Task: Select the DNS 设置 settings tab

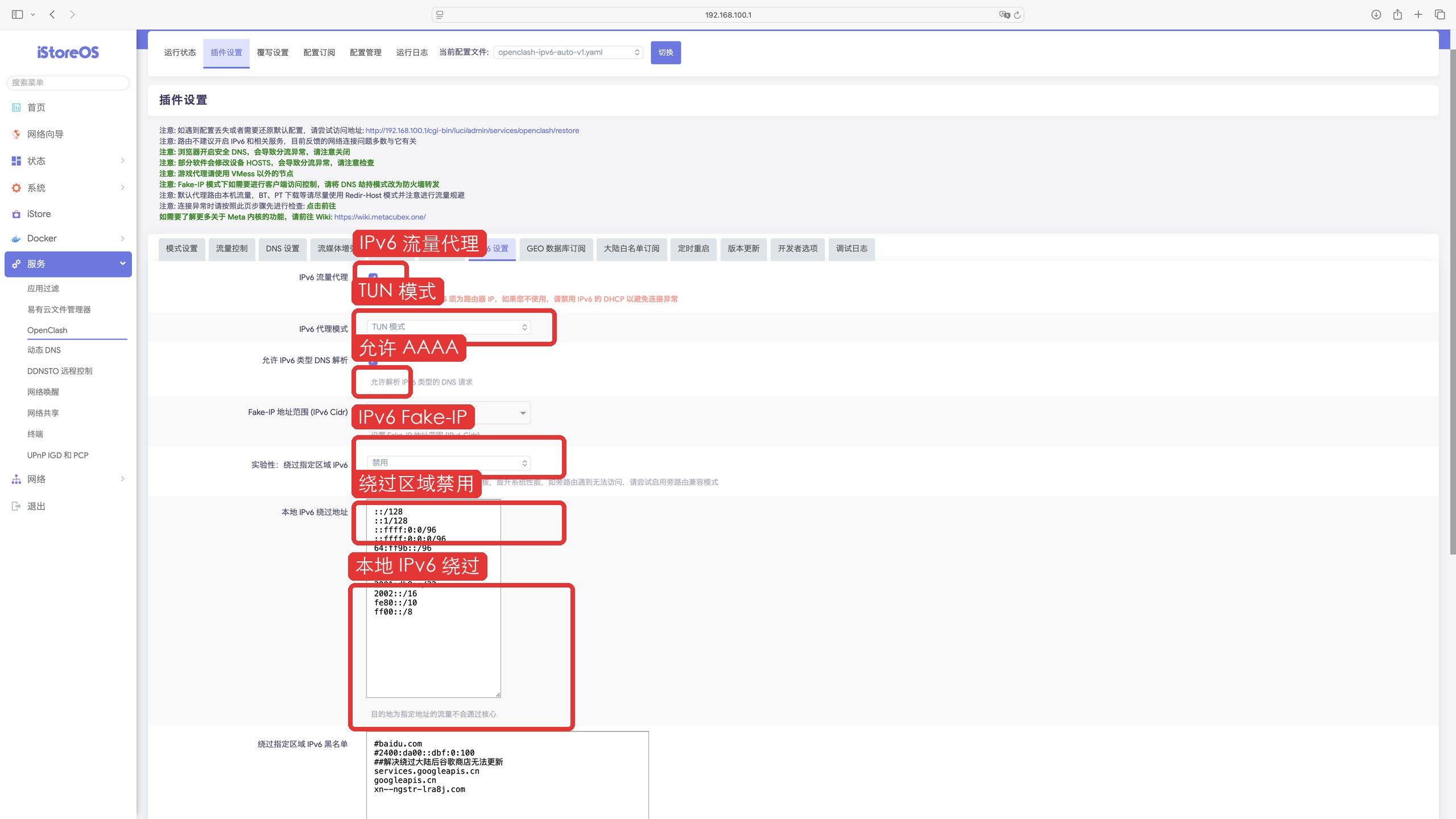Action: pyautogui.click(x=283, y=249)
